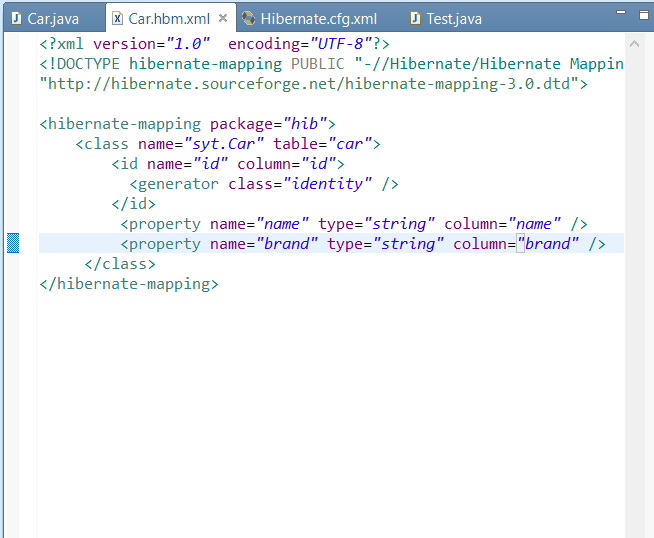654x538 pixels.
Task: Minimize the editor area
Action: pyautogui.click(x=621, y=13)
